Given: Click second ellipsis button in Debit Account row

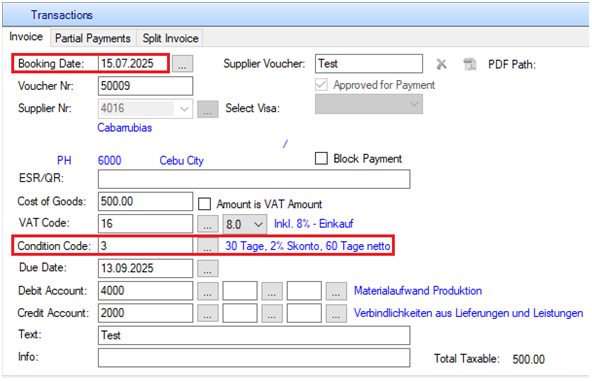Looking at the screenshot, I should click(x=272, y=291).
